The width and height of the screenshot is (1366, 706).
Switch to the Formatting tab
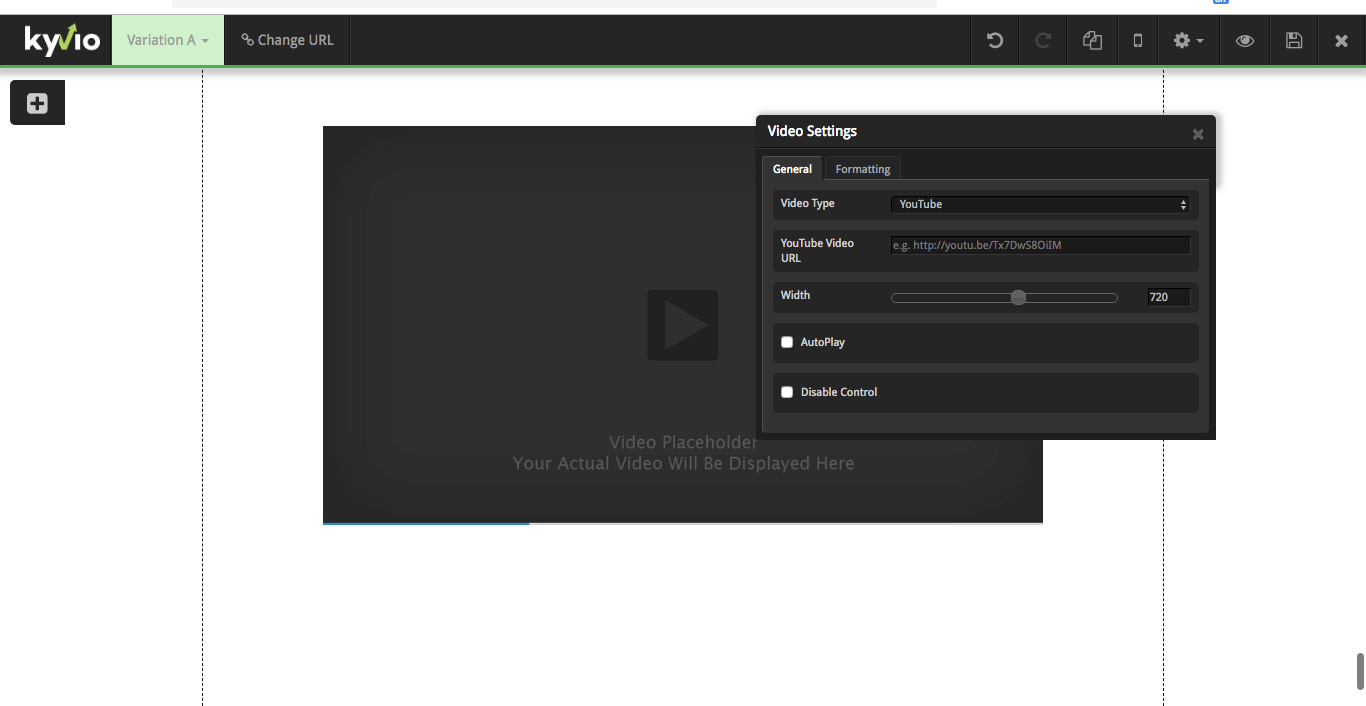click(x=863, y=169)
